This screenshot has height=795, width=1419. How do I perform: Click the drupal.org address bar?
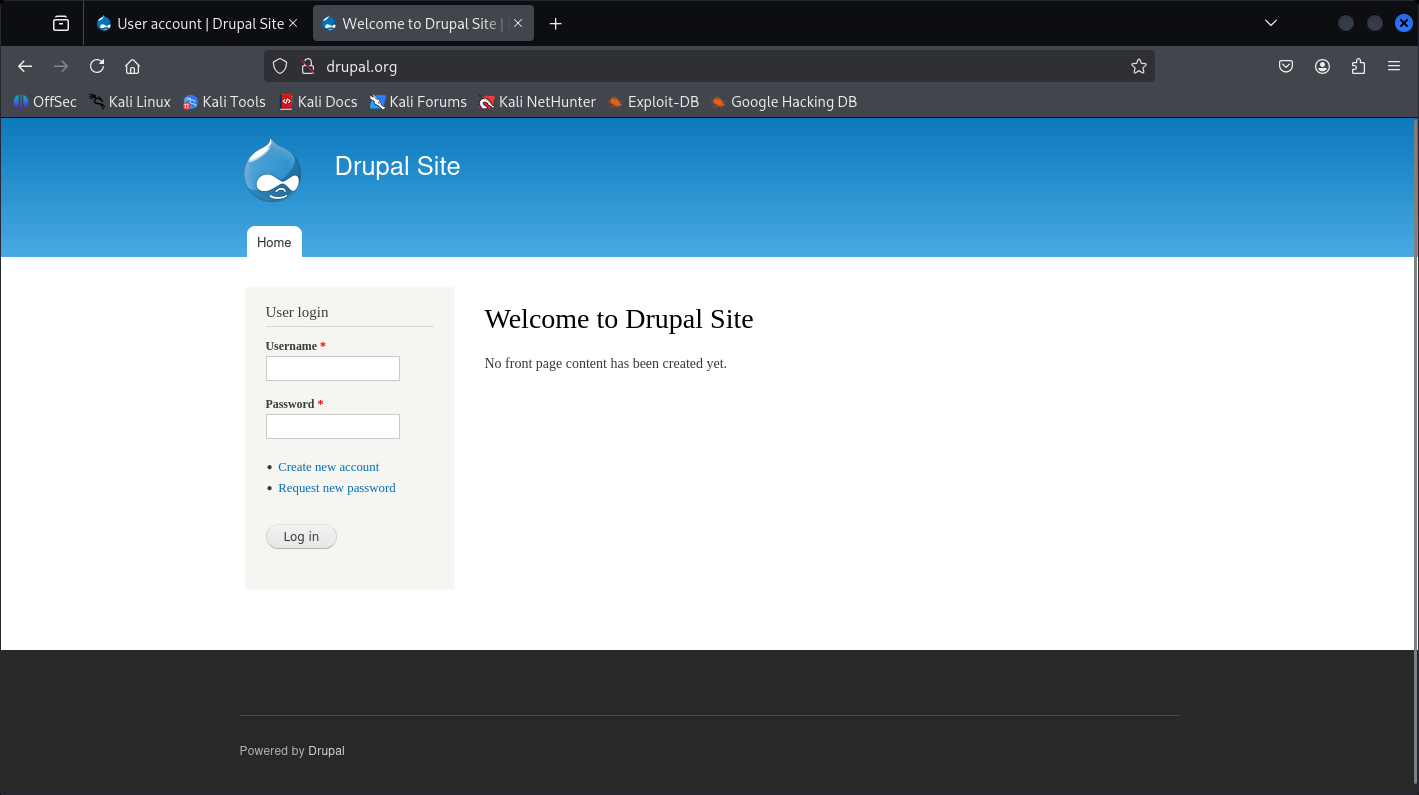pyautogui.click(x=709, y=66)
